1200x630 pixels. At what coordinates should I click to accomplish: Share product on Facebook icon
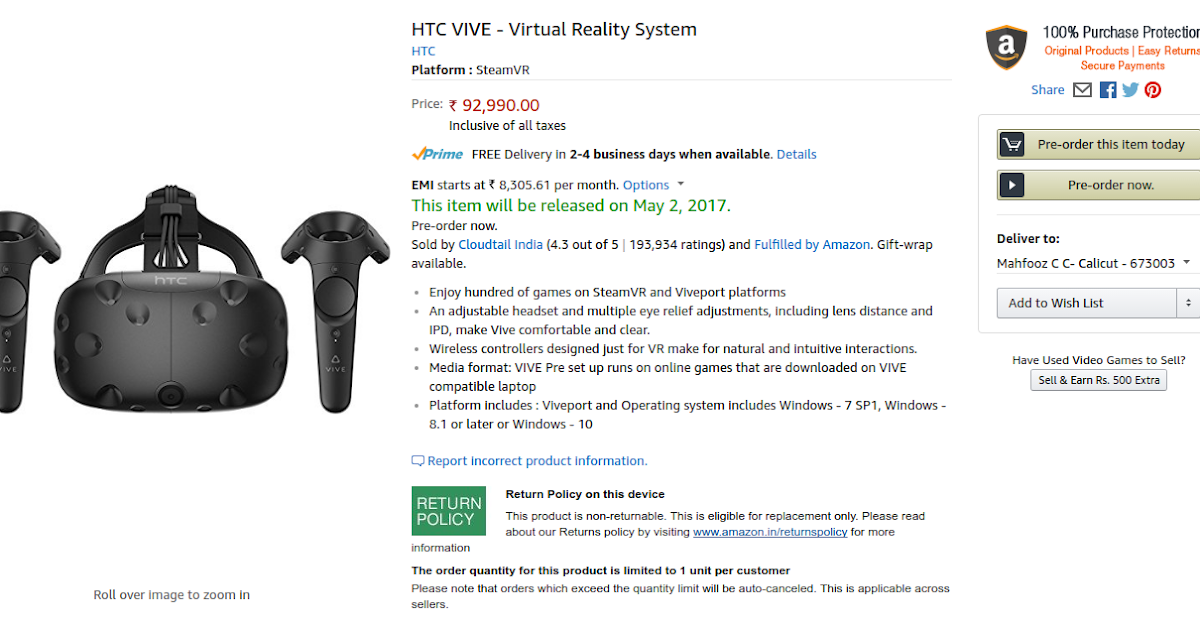pos(1108,90)
